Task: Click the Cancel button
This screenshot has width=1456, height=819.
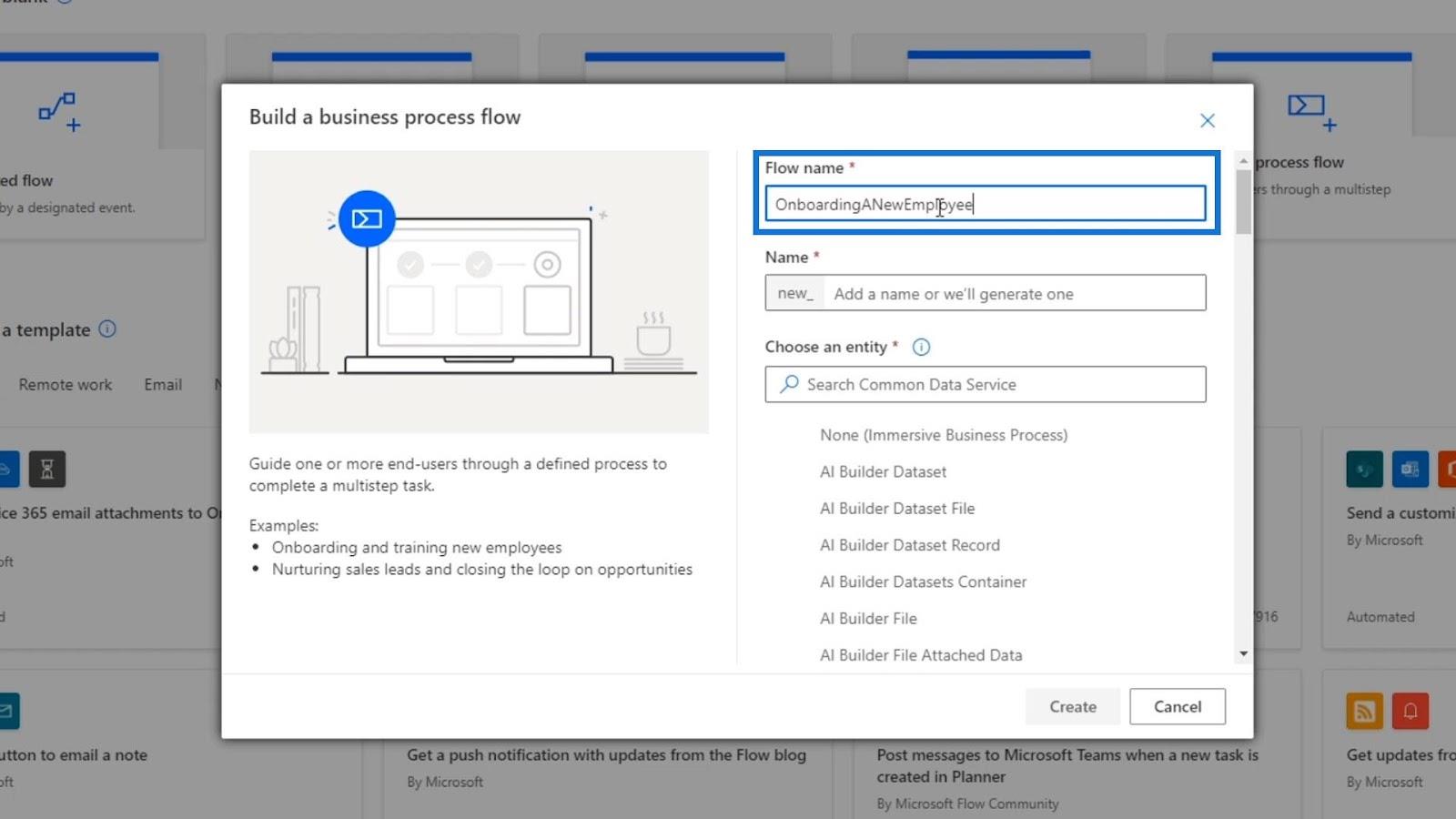Action: coord(1178,706)
